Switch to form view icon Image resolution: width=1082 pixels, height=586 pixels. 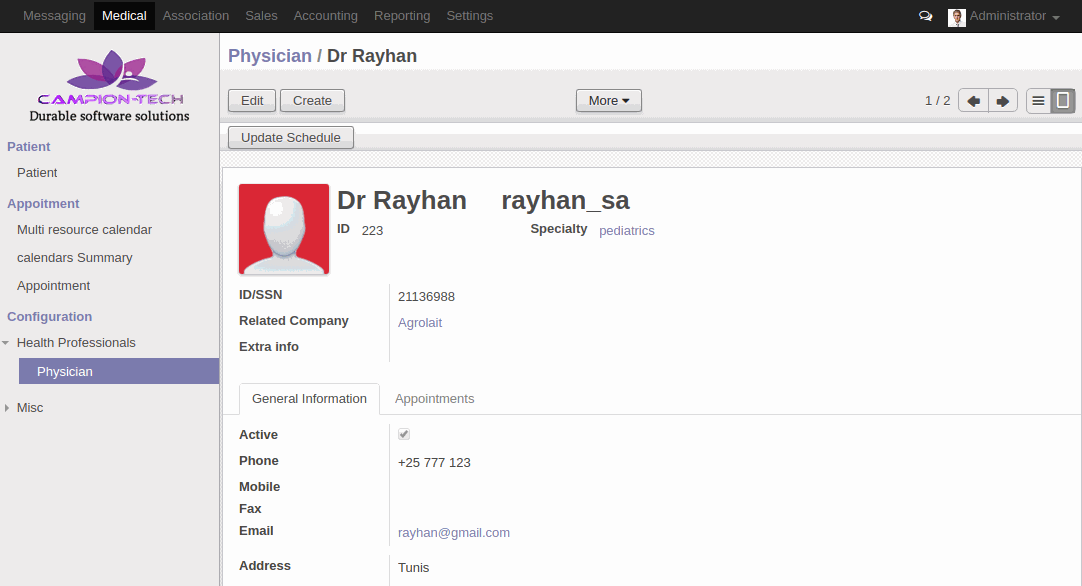(1063, 101)
